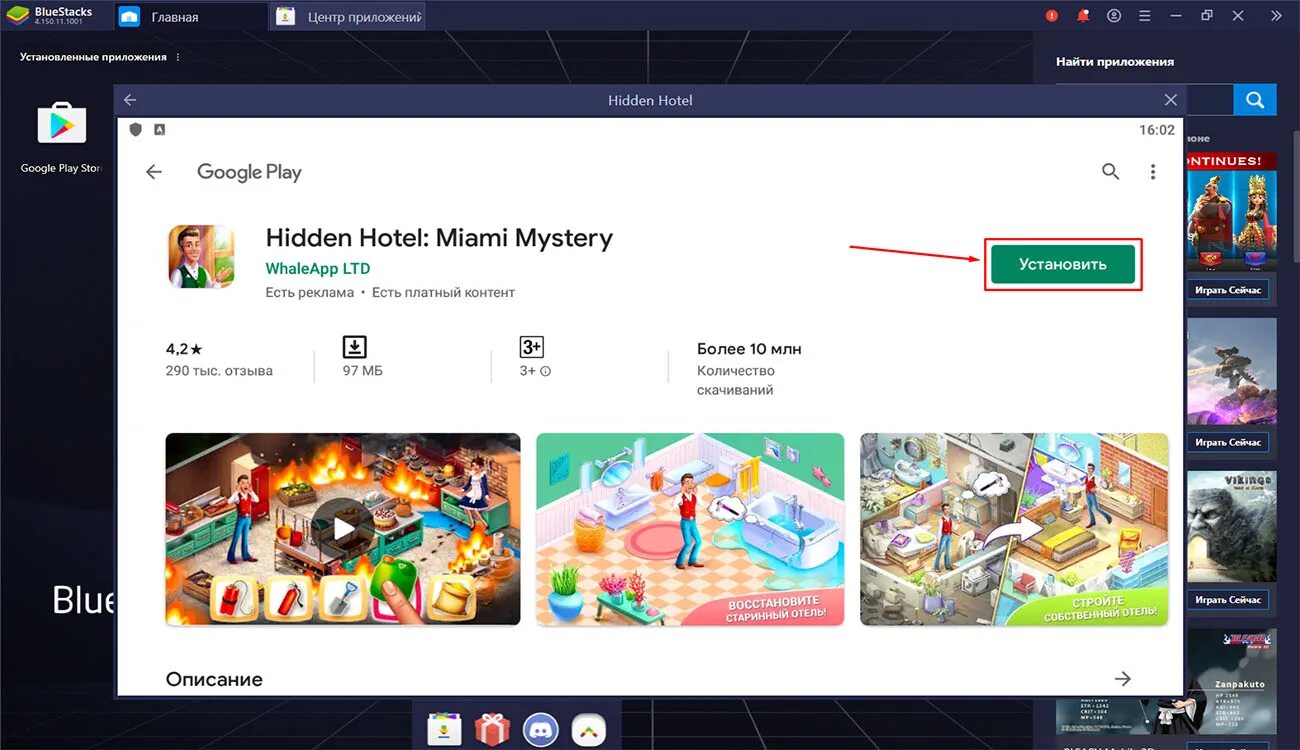
Task: Collapse the sidebar with the double chevron
Action: [1275, 16]
